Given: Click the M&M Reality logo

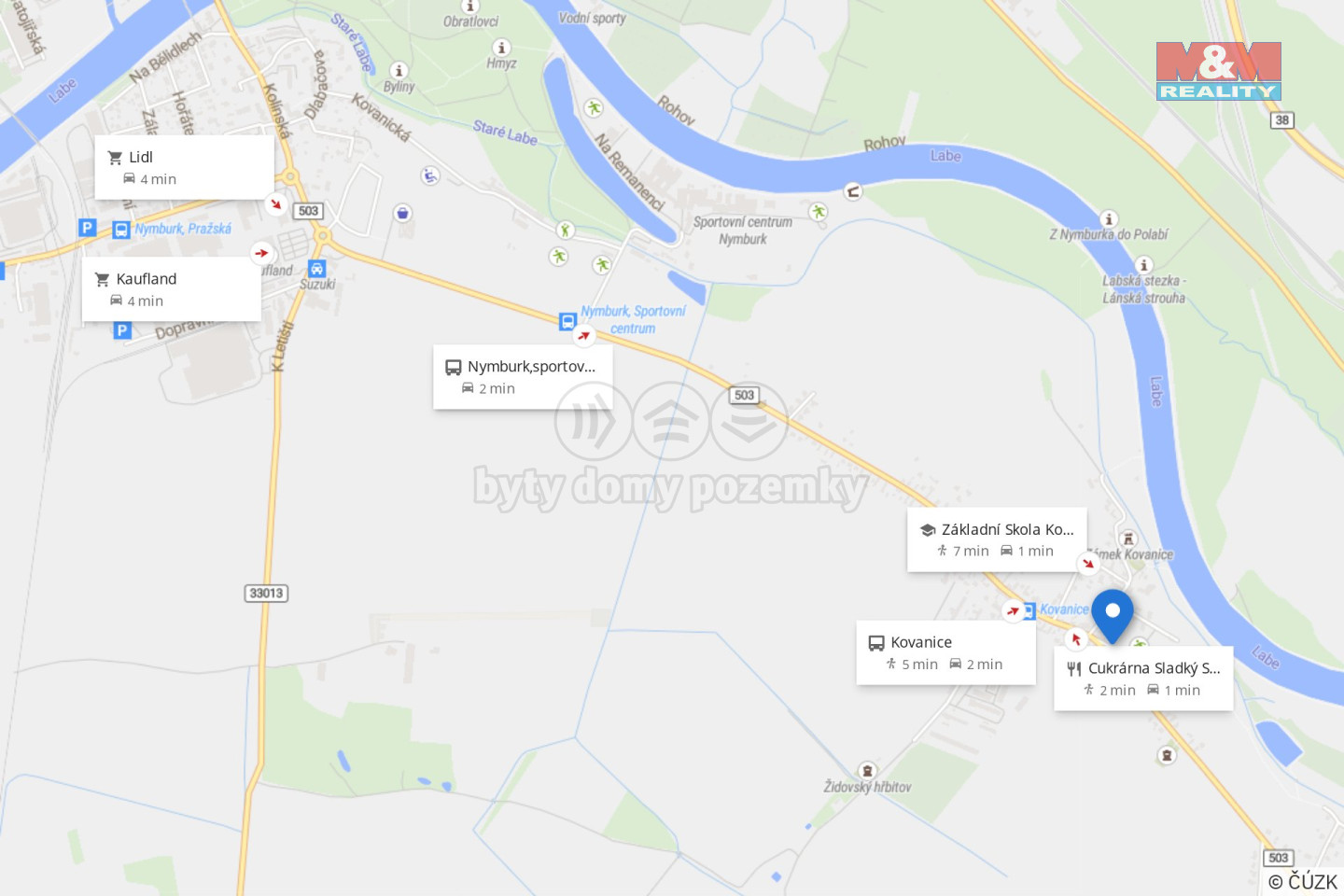Looking at the screenshot, I should [x=1218, y=71].
